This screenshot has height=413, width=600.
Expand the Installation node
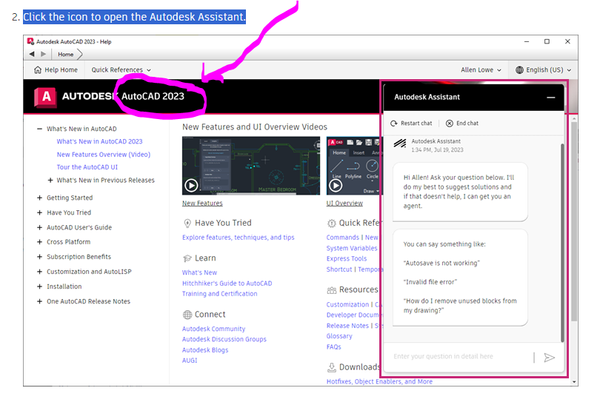[39, 286]
